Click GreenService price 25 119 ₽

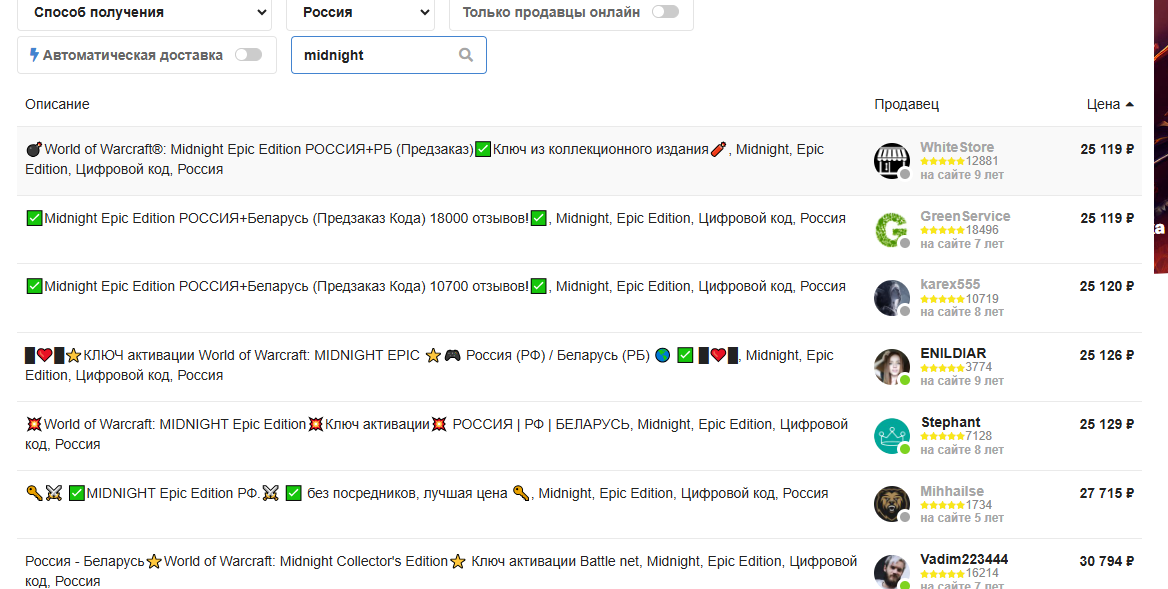click(1107, 218)
